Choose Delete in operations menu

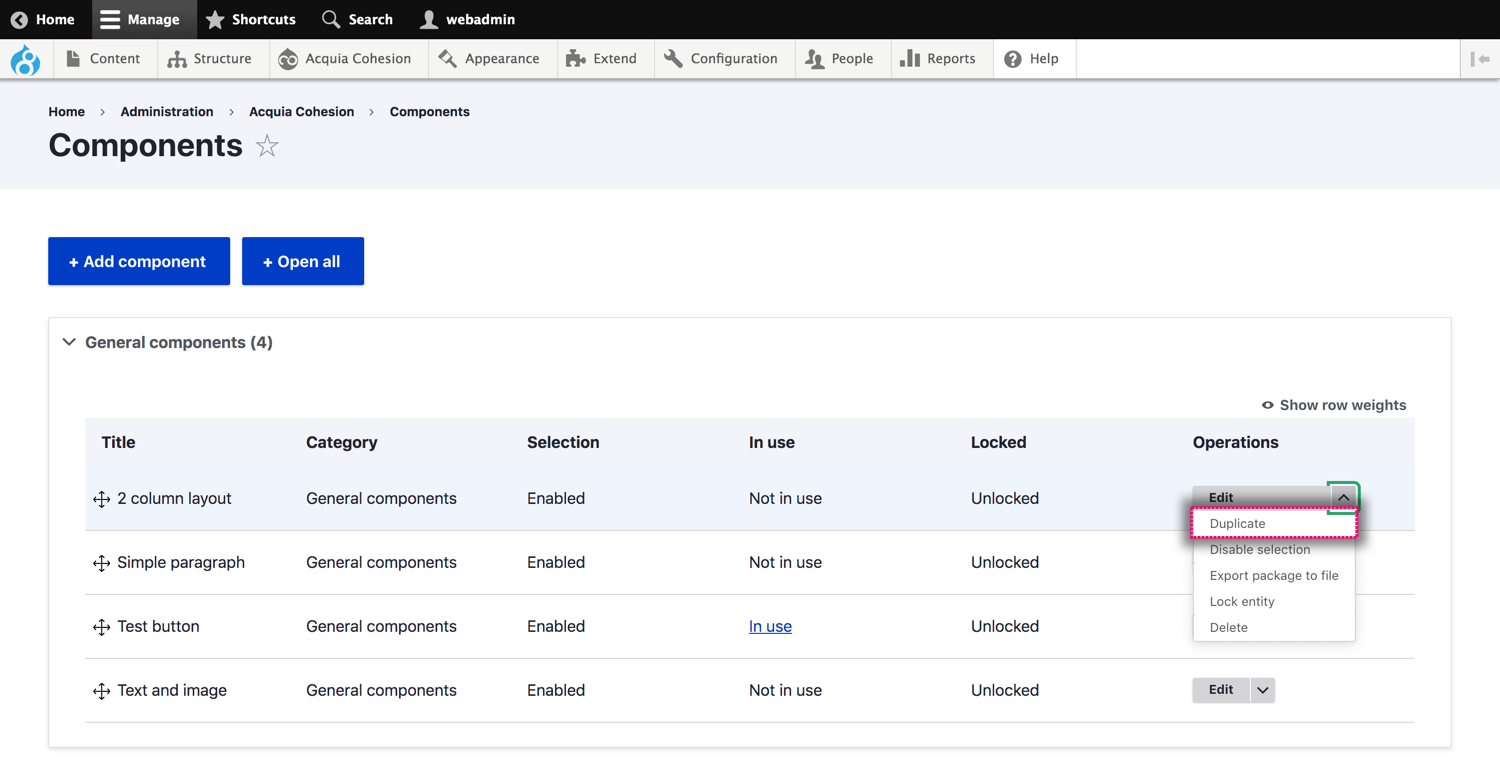1273,628
